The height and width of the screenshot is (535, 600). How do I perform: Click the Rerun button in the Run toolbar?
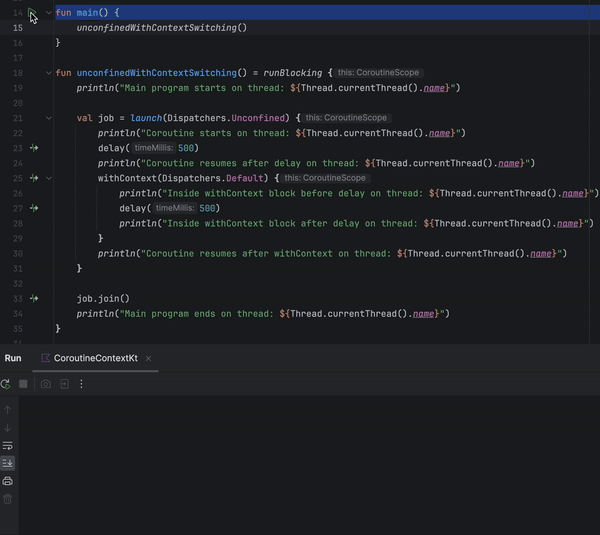(7, 384)
